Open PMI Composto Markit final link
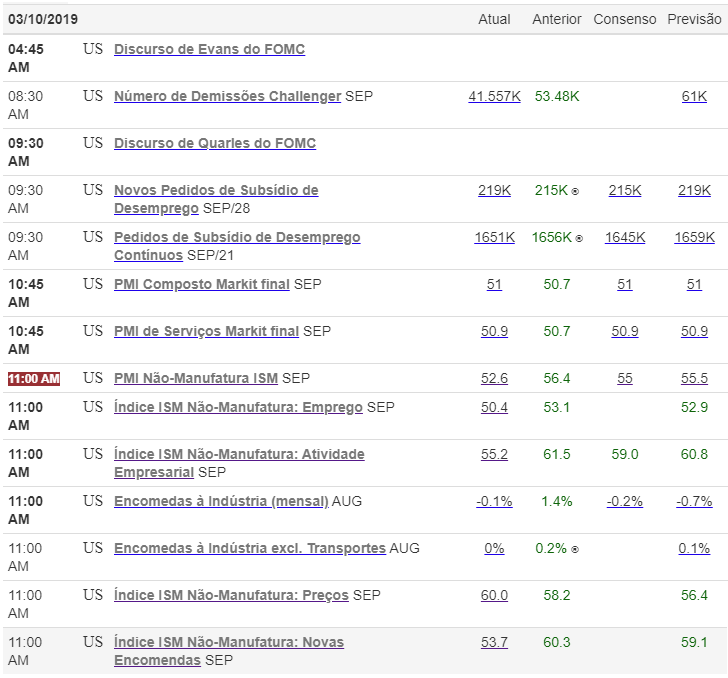Screen dimensions: 728x678 pos(202,284)
